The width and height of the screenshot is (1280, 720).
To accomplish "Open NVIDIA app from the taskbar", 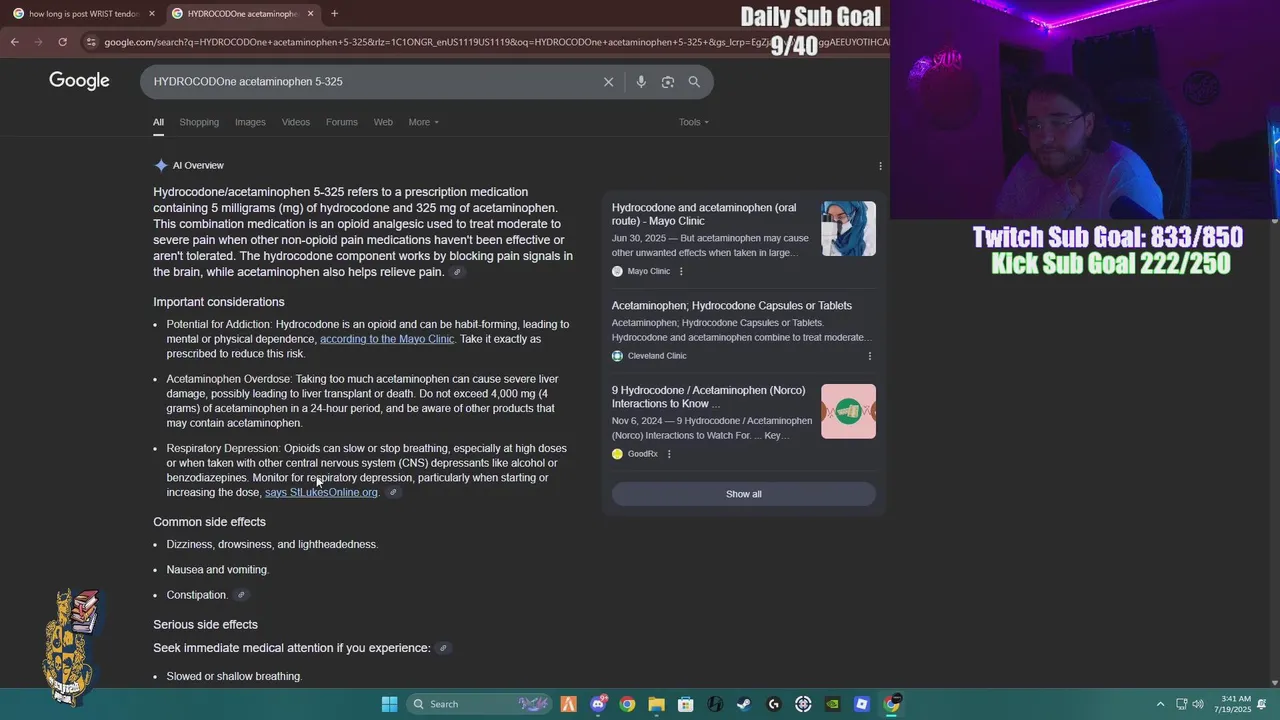I will (x=832, y=704).
